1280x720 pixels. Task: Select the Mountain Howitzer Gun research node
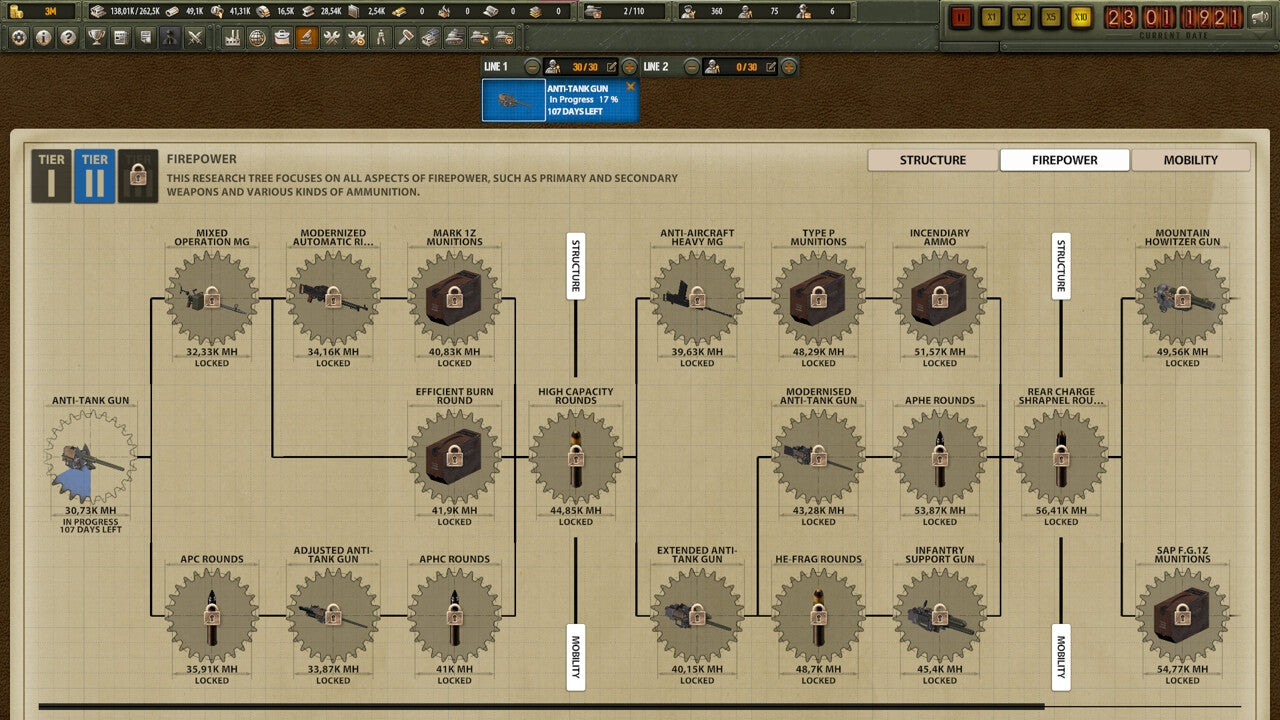(x=1183, y=297)
